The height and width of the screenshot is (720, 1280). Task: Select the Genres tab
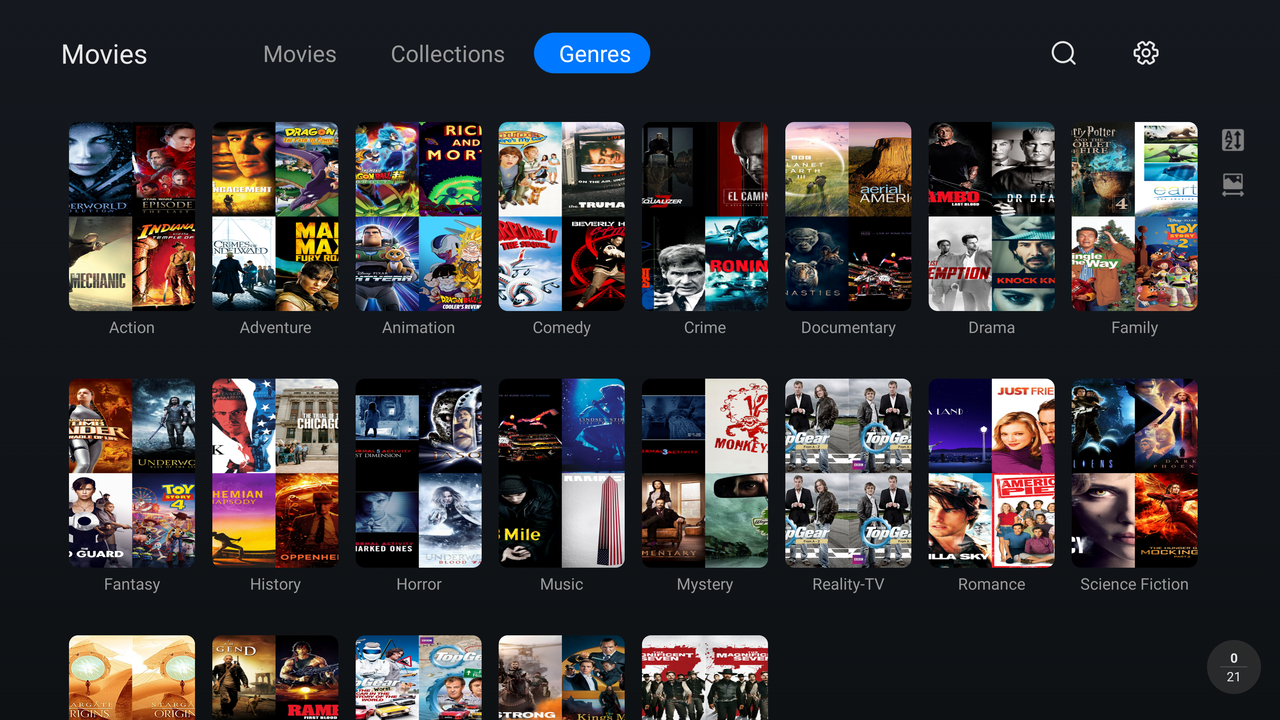592,54
